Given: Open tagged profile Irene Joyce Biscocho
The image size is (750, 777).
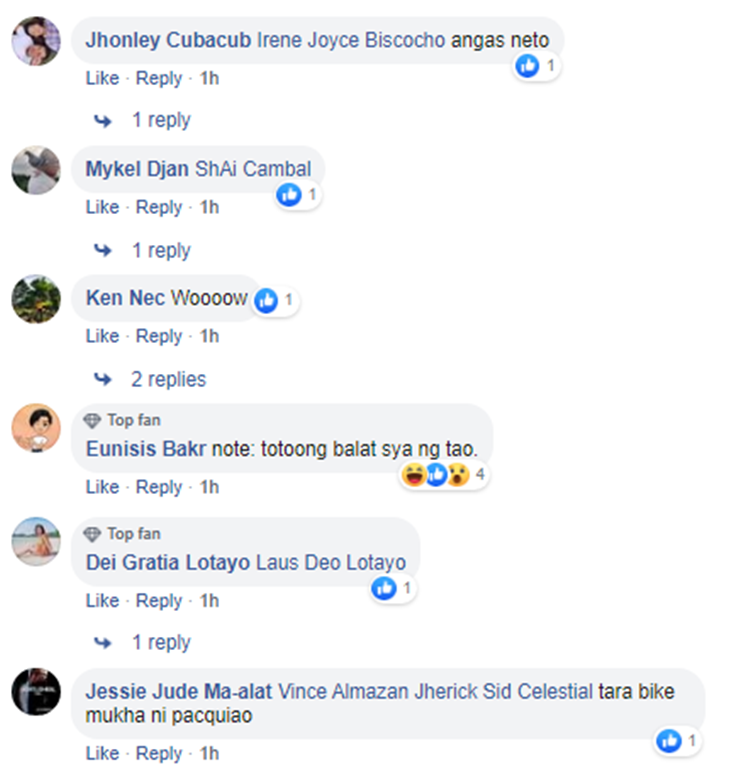Looking at the screenshot, I should point(351,40).
